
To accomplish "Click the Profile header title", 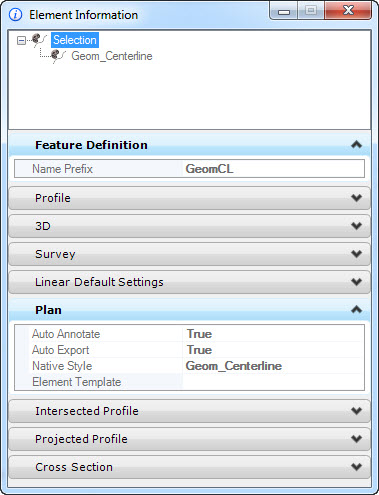I will click(x=53, y=198).
